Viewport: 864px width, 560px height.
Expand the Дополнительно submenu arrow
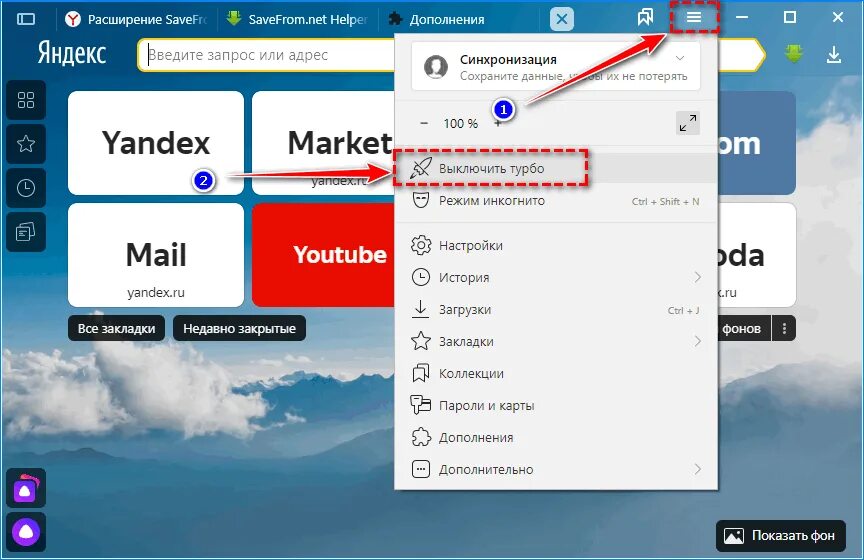point(698,469)
